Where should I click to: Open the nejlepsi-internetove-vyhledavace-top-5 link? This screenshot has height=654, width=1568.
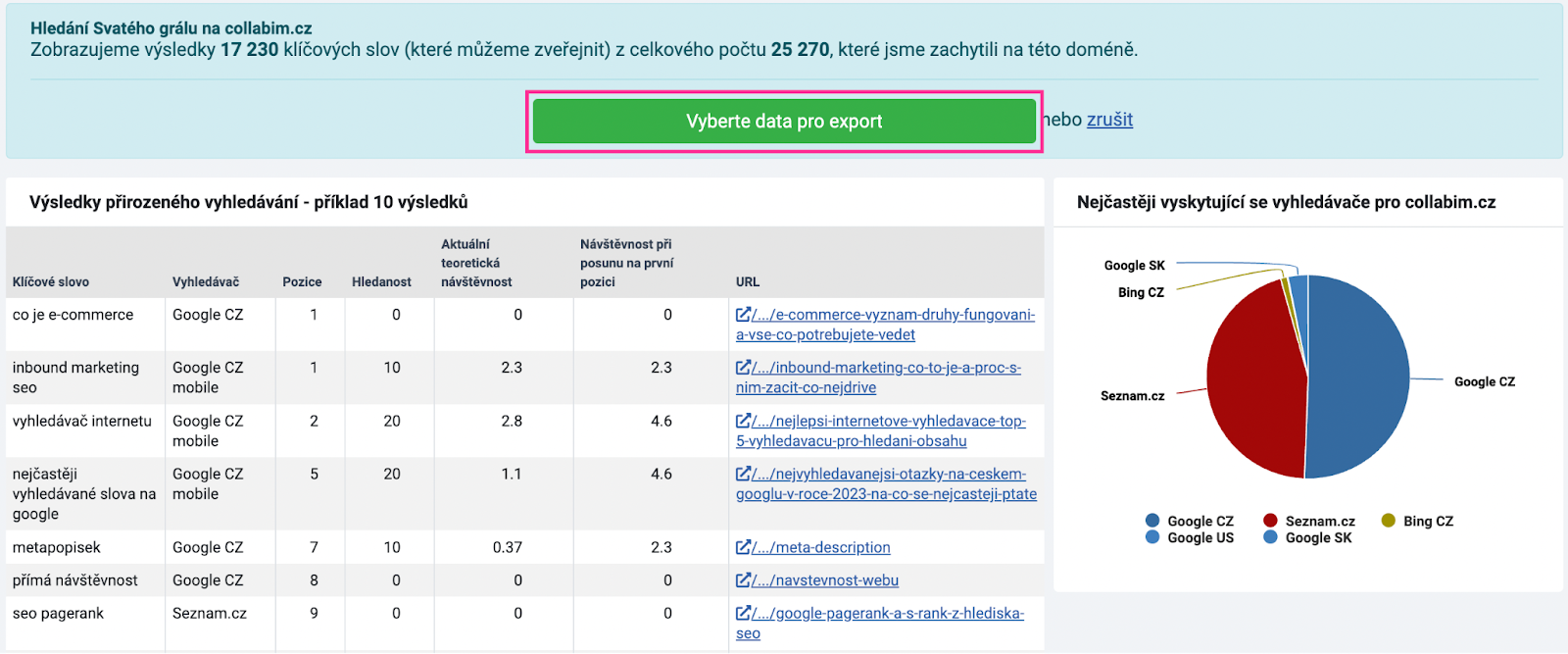coord(881,430)
